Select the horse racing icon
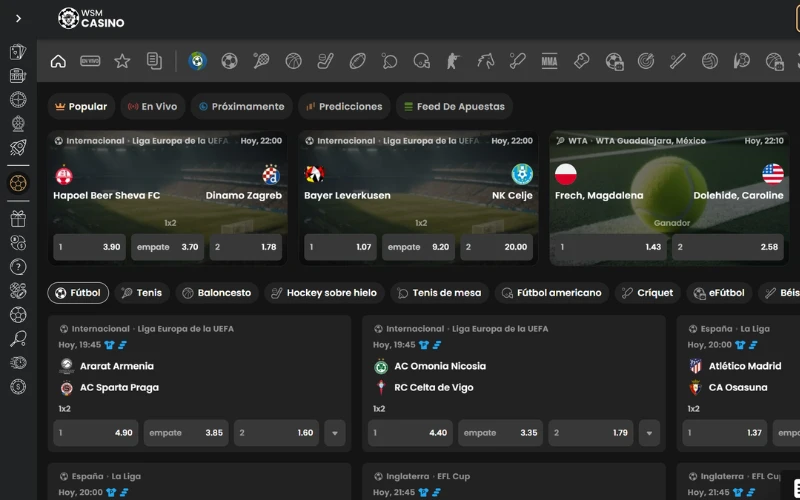The height and width of the screenshot is (500, 800). tap(485, 61)
